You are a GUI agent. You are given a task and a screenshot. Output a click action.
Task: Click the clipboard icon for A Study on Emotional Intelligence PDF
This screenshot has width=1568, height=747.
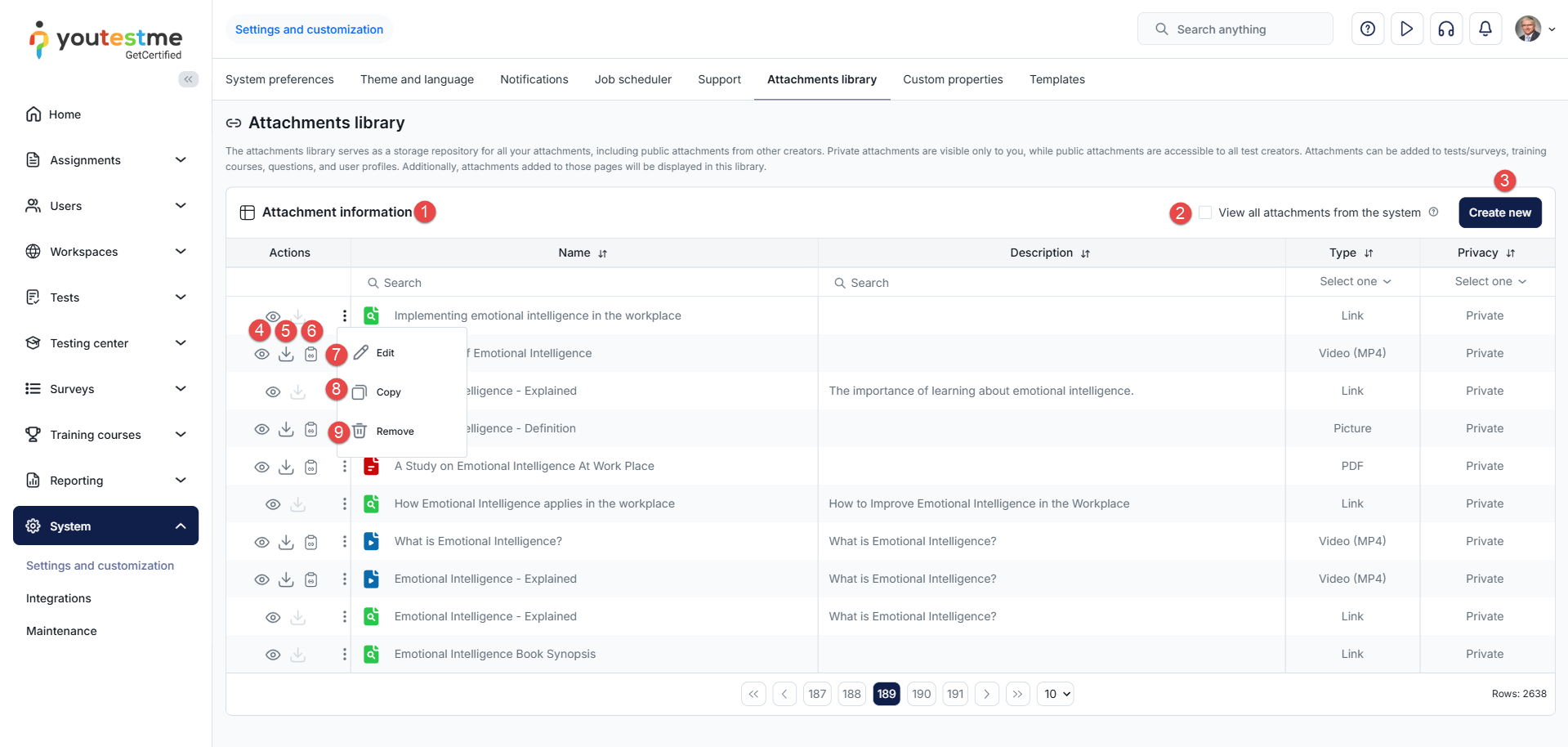pyautogui.click(x=311, y=467)
